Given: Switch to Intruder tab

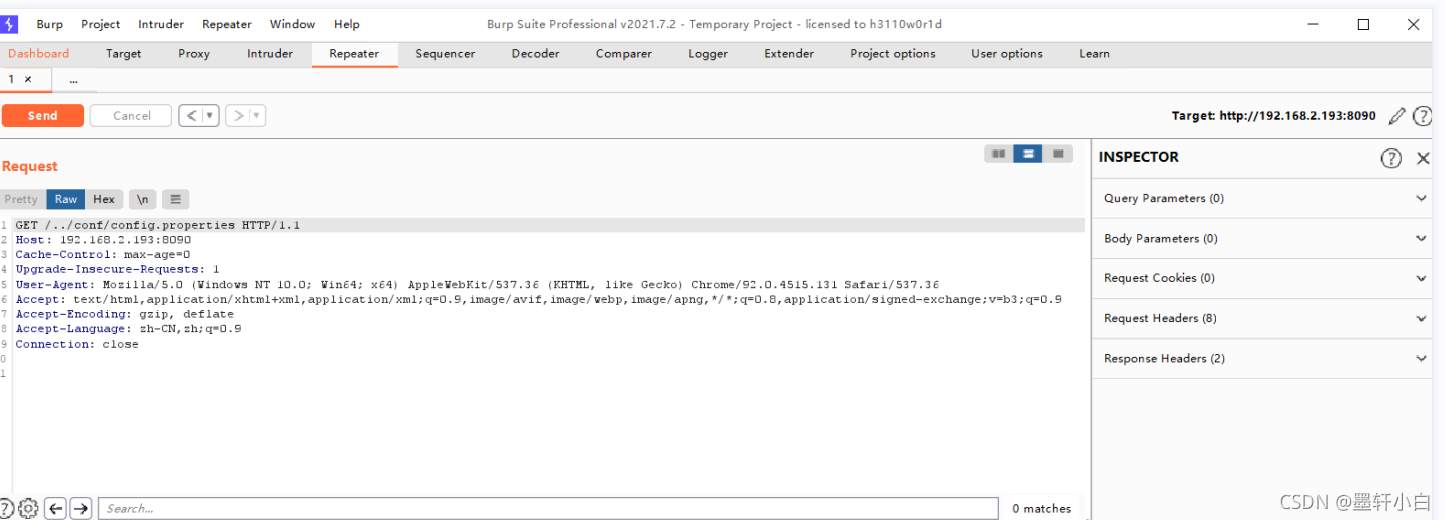Looking at the screenshot, I should (270, 54).
